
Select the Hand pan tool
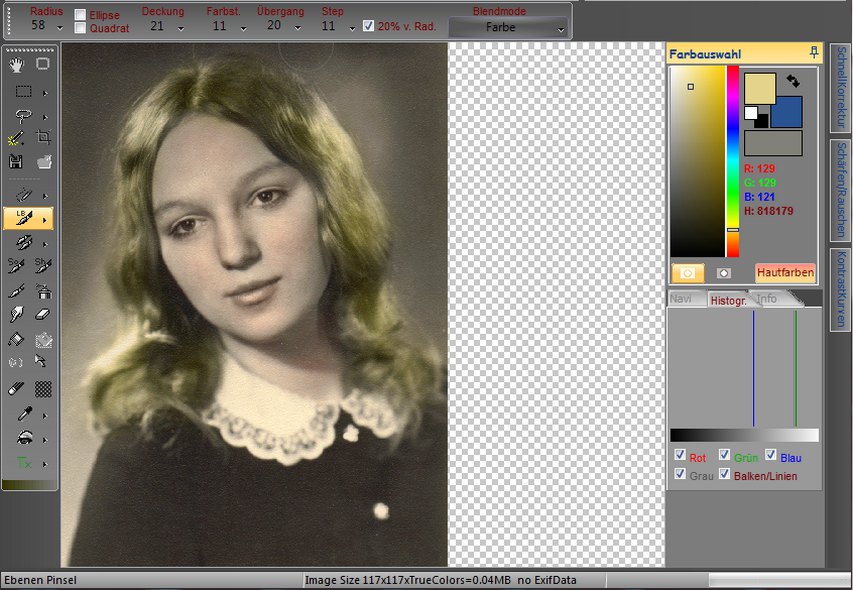[17, 64]
